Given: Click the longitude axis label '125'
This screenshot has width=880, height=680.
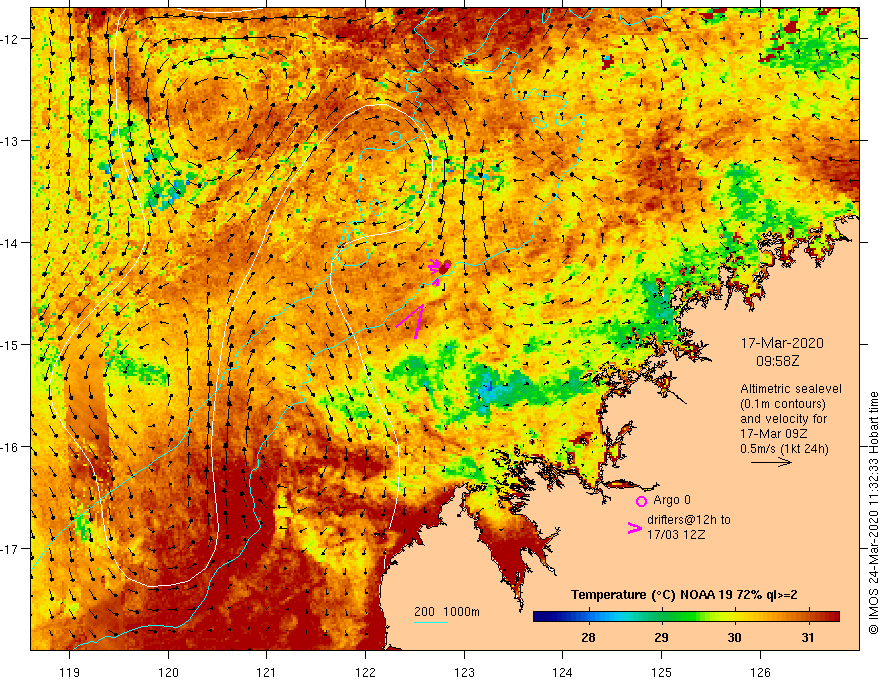Looking at the screenshot, I should coord(662,672).
